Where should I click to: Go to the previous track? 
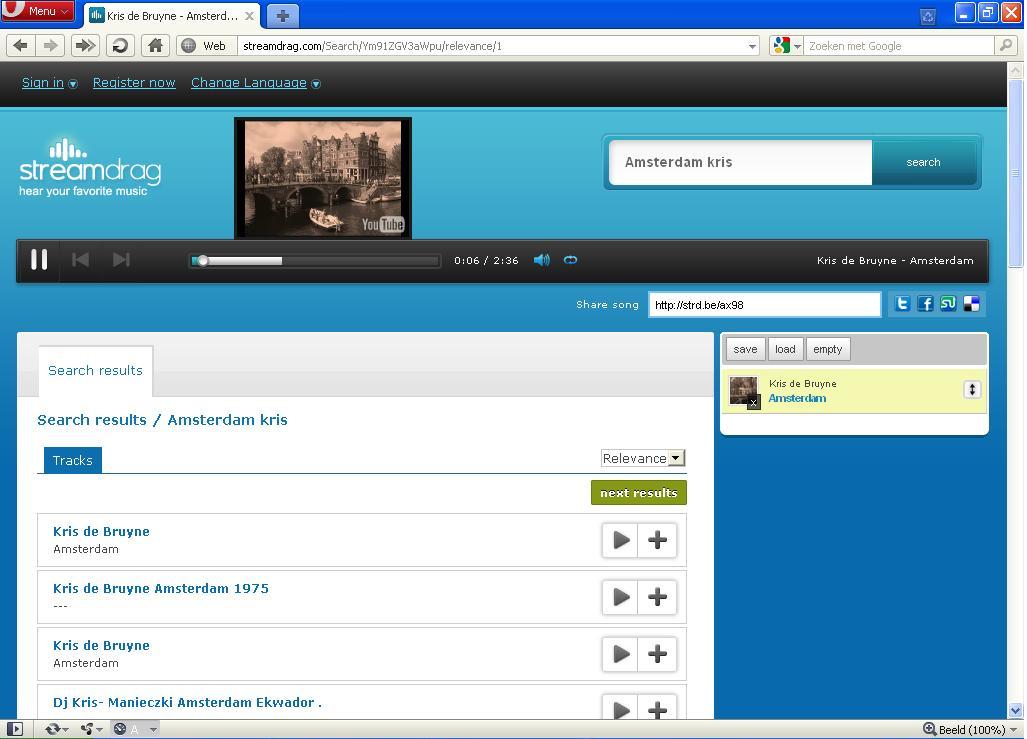point(81,260)
